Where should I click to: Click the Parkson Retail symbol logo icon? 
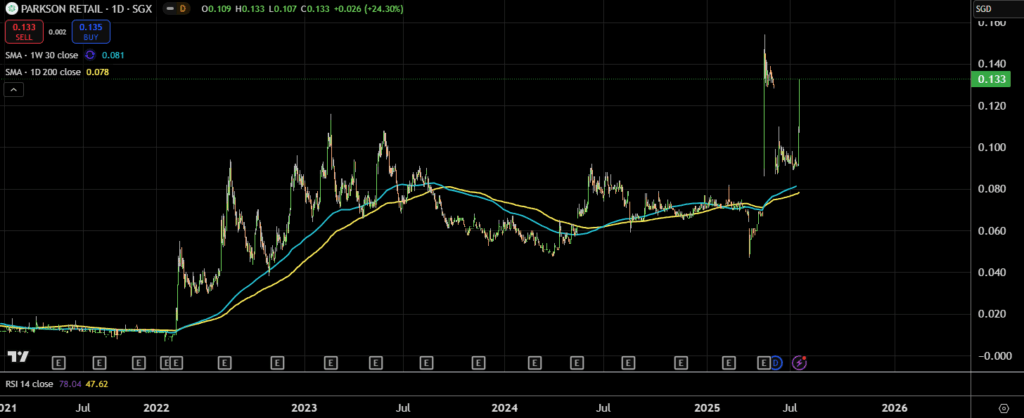8,9
